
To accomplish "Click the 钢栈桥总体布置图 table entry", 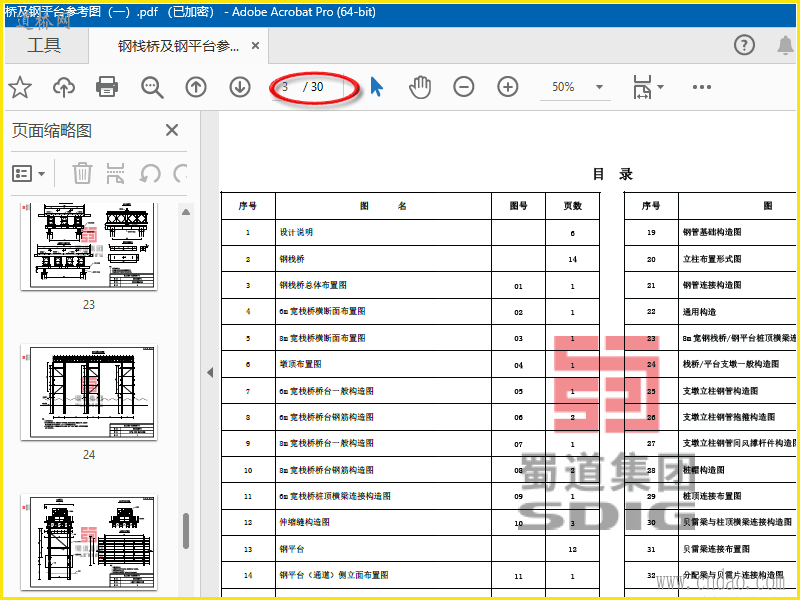I will [313, 285].
